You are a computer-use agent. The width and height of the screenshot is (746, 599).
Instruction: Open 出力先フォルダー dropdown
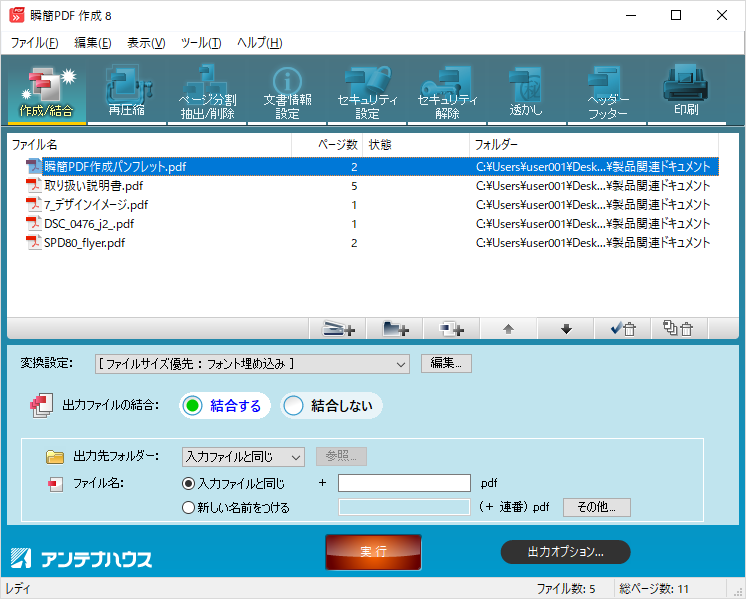pyautogui.click(x=243, y=457)
